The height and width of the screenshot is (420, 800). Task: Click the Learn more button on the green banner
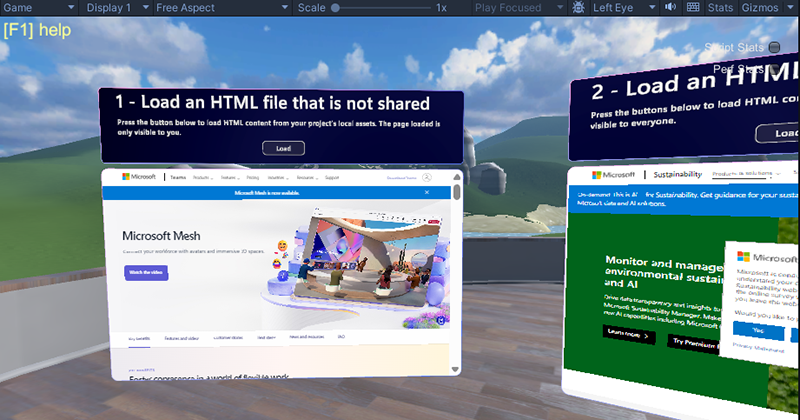click(629, 334)
